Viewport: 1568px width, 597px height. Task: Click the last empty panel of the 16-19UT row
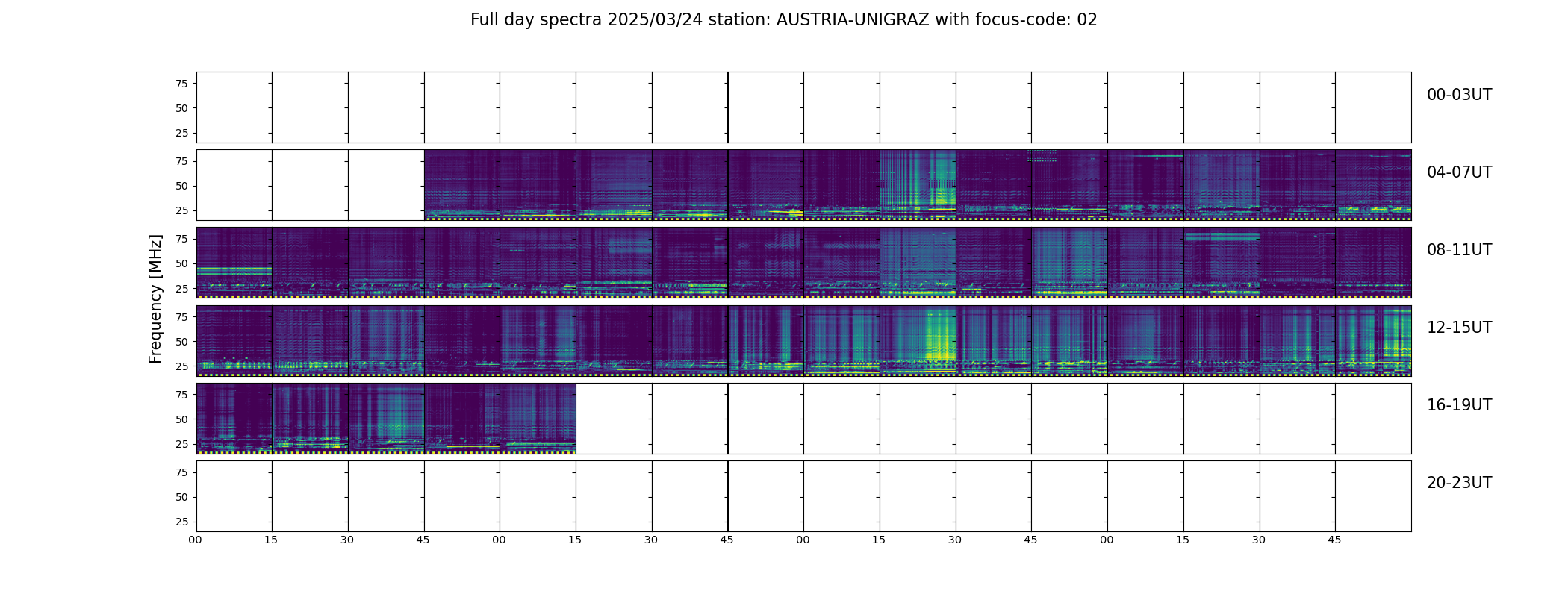point(1373,418)
